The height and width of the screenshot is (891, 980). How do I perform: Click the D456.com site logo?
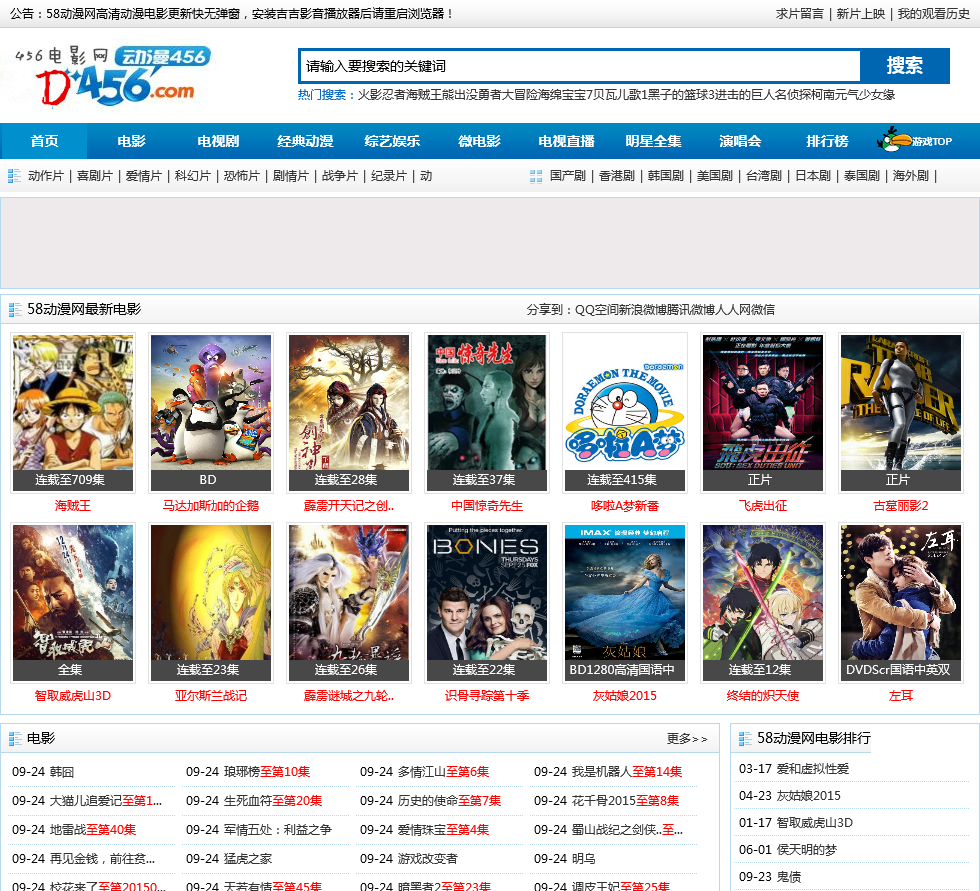tap(112, 76)
